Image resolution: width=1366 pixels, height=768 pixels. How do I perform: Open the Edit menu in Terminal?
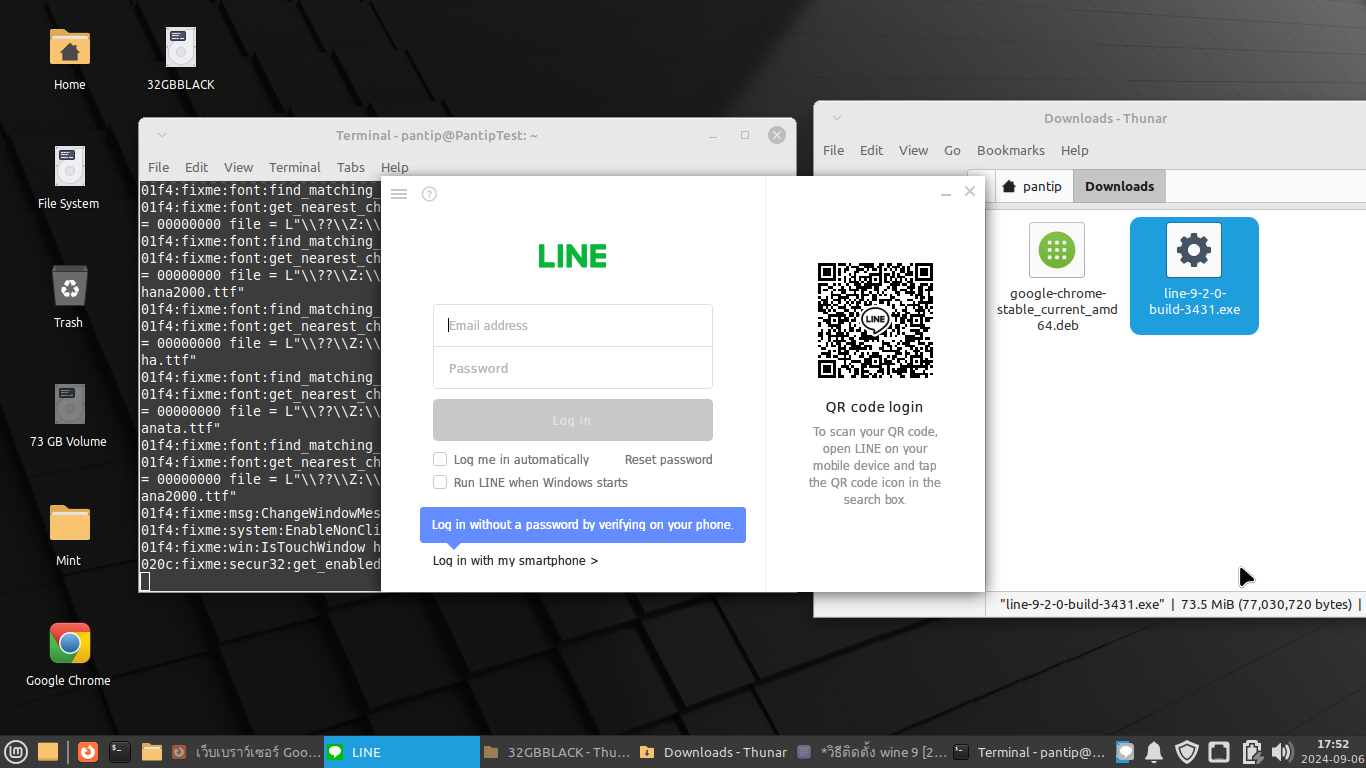(196, 167)
